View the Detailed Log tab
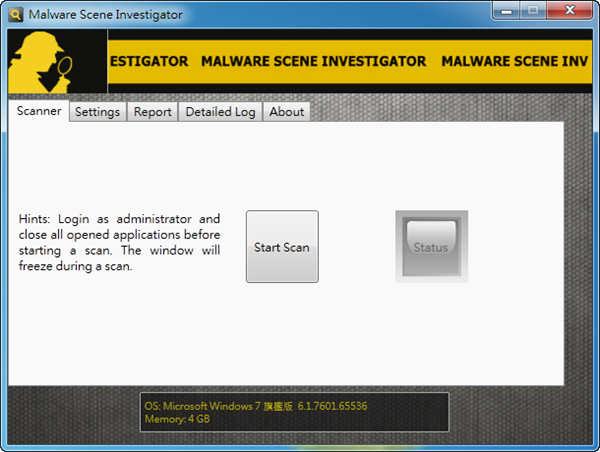Image resolution: width=600 pixels, height=452 pixels. 220,112
